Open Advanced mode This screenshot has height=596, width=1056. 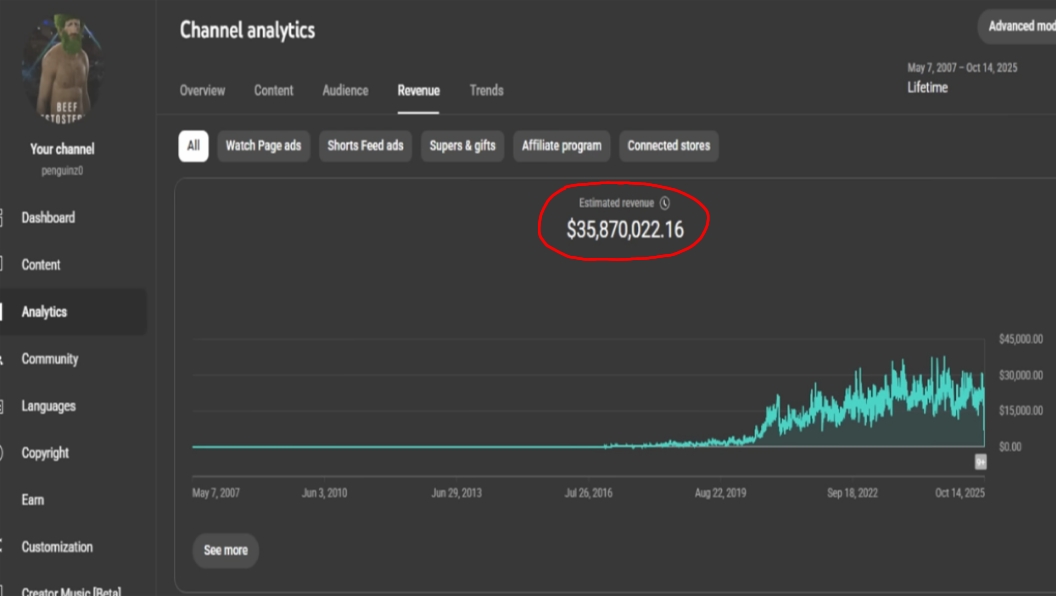[x=1017, y=27]
